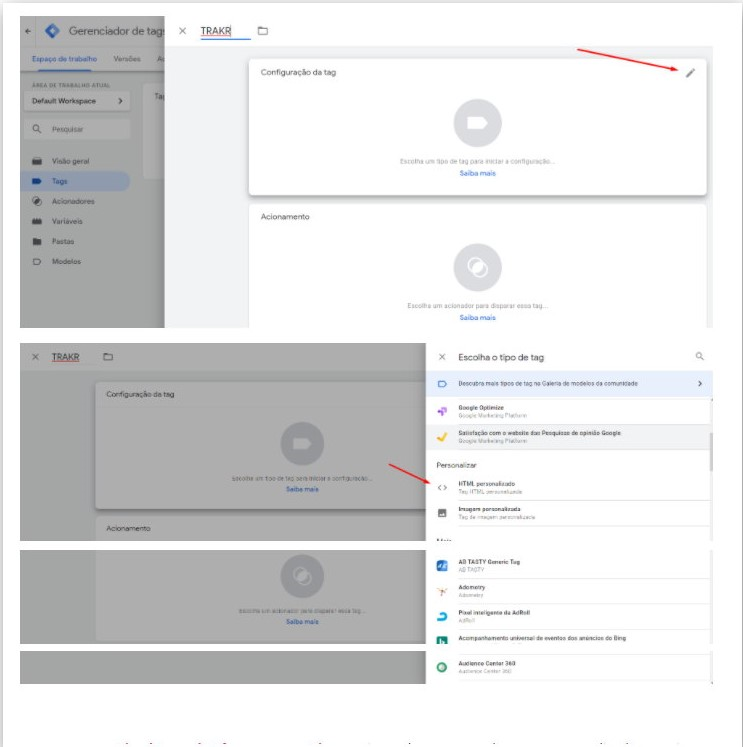Click the Imagem personalizada picture icon
This screenshot has width=743, height=747.
point(442,513)
